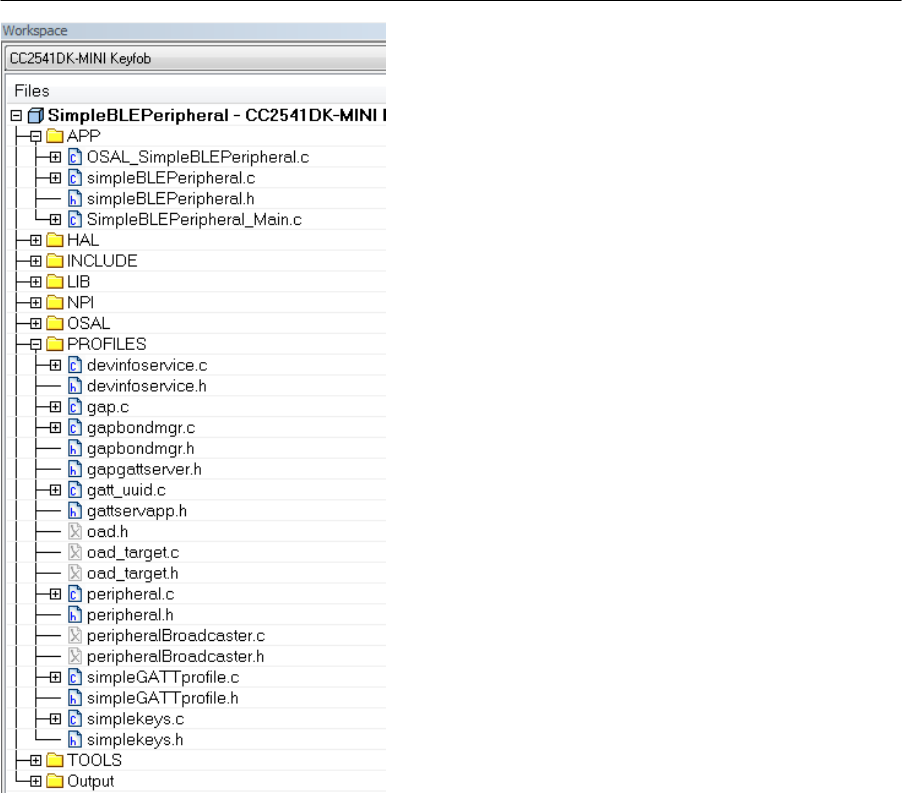Expand gap.c file node
The width and height of the screenshot is (902, 793).
coord(55,407)
